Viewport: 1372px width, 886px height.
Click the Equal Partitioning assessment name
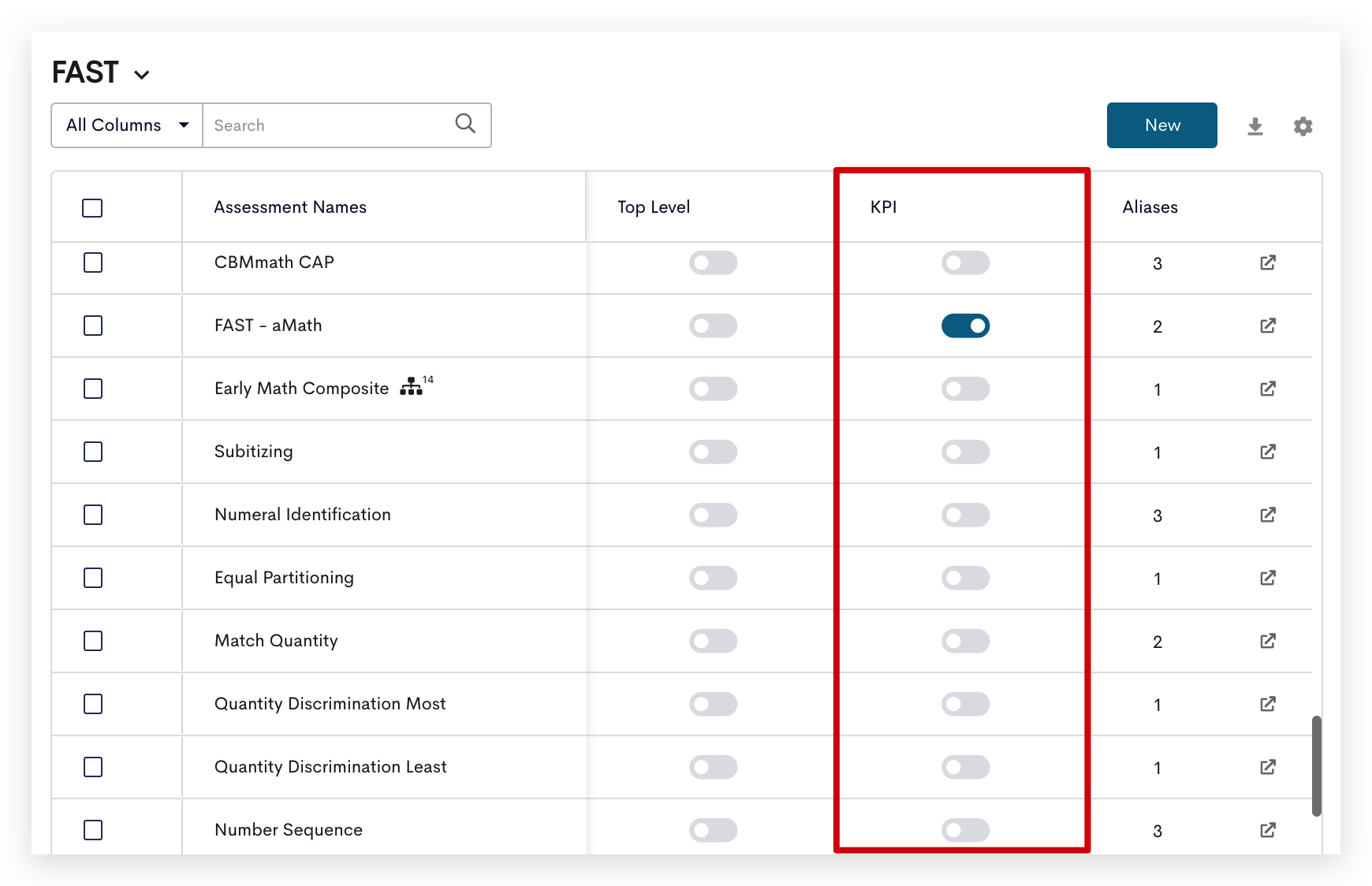284,578
